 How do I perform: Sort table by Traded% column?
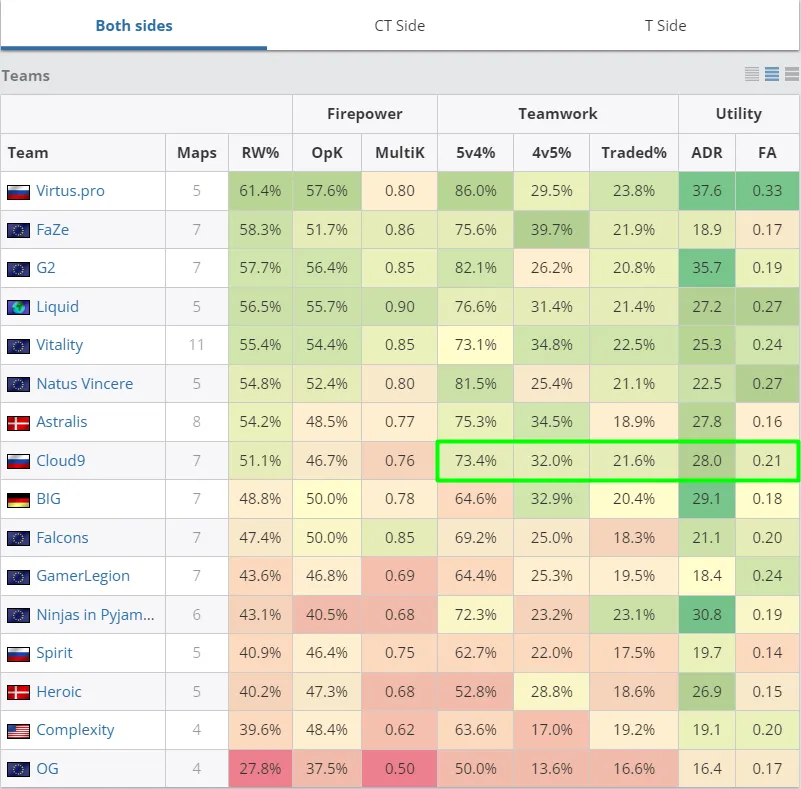pos(634,153)
